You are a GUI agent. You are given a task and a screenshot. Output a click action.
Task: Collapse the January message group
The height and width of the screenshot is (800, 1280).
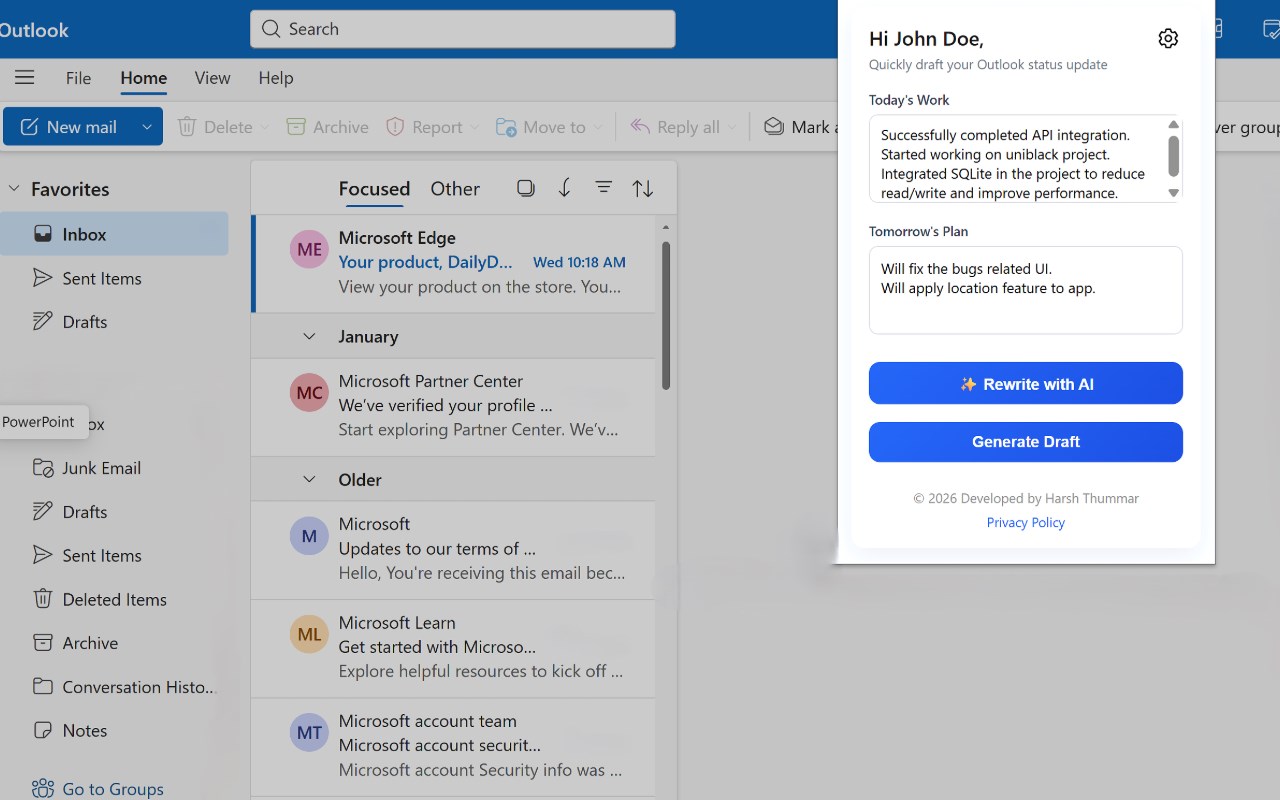tap(309, 337)
